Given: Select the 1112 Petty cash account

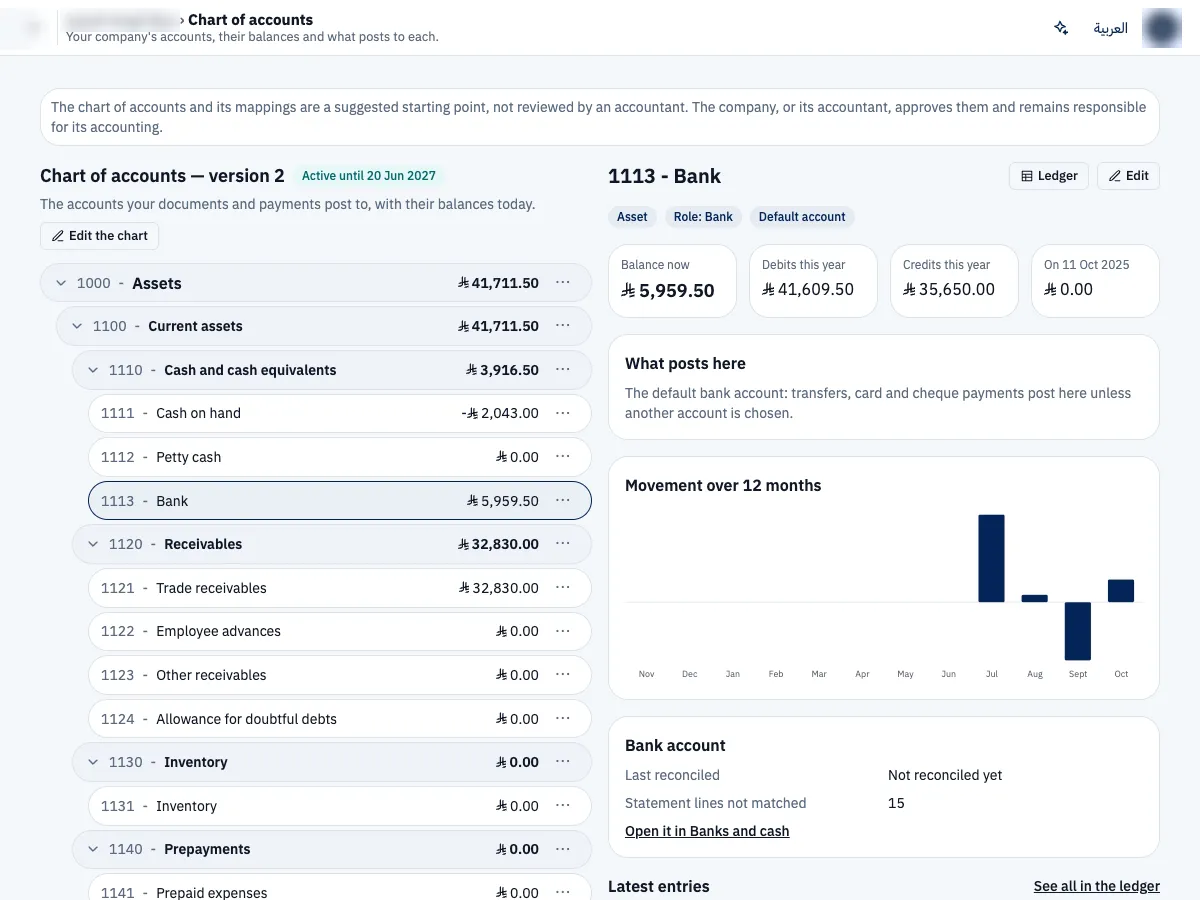Looking at the screenshot, I should coord(340,457).
